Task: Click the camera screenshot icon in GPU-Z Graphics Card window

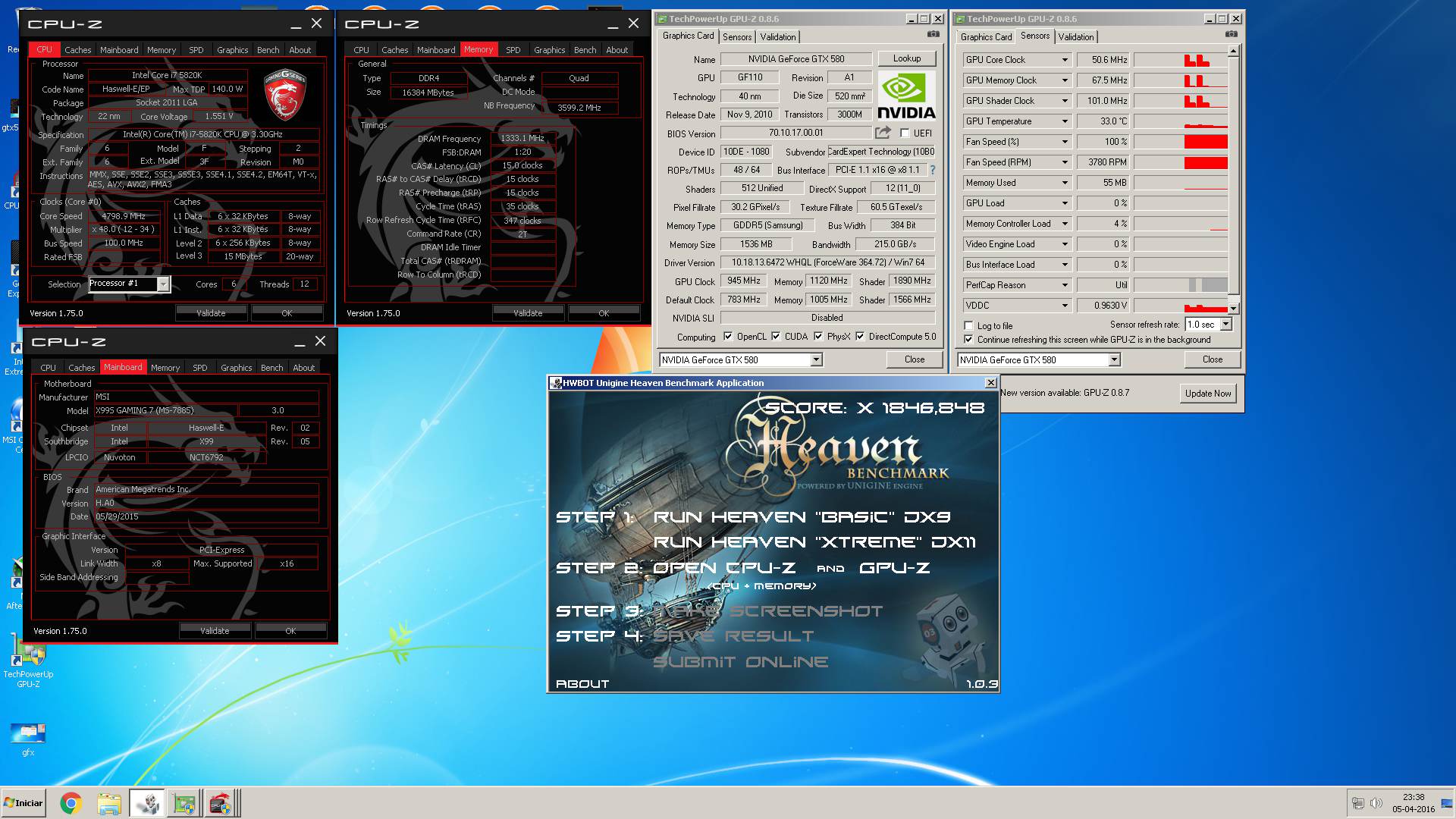Action: point(933,34)
